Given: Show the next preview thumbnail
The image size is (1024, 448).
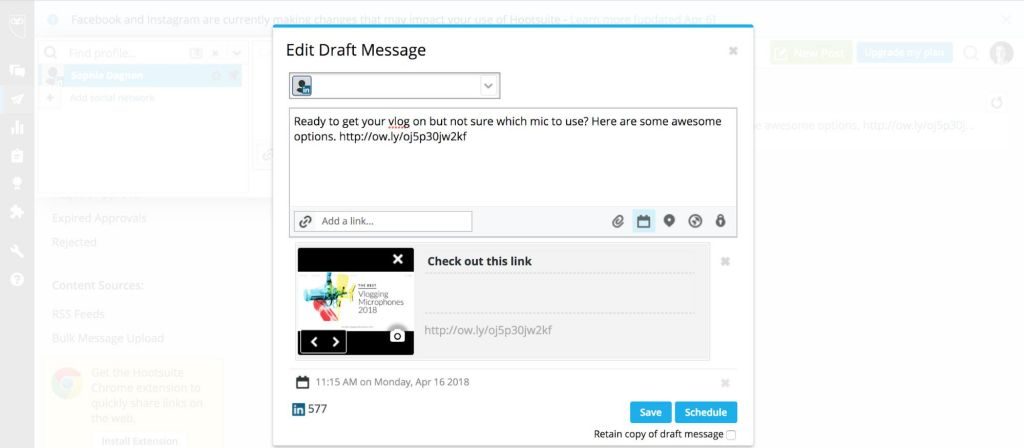Looking at the screenshot, I should click(x=336, y=342).
